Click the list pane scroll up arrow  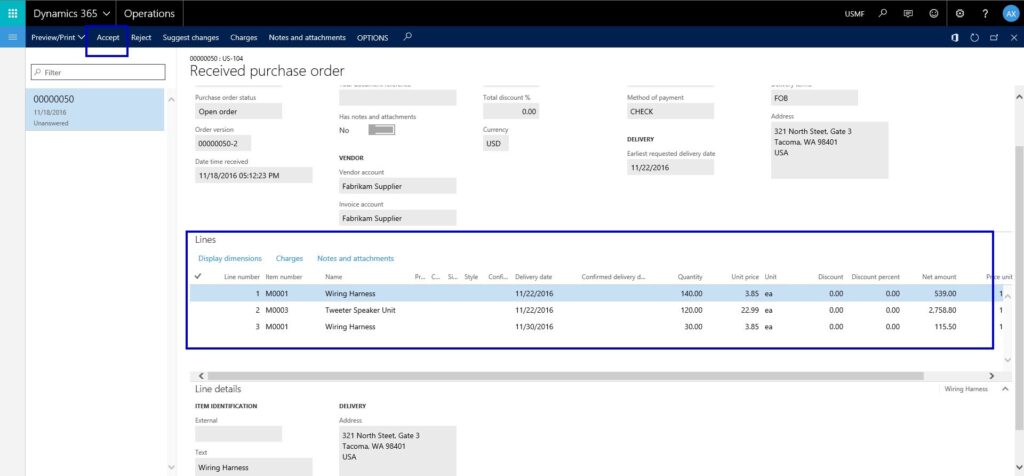coord(172,100)
